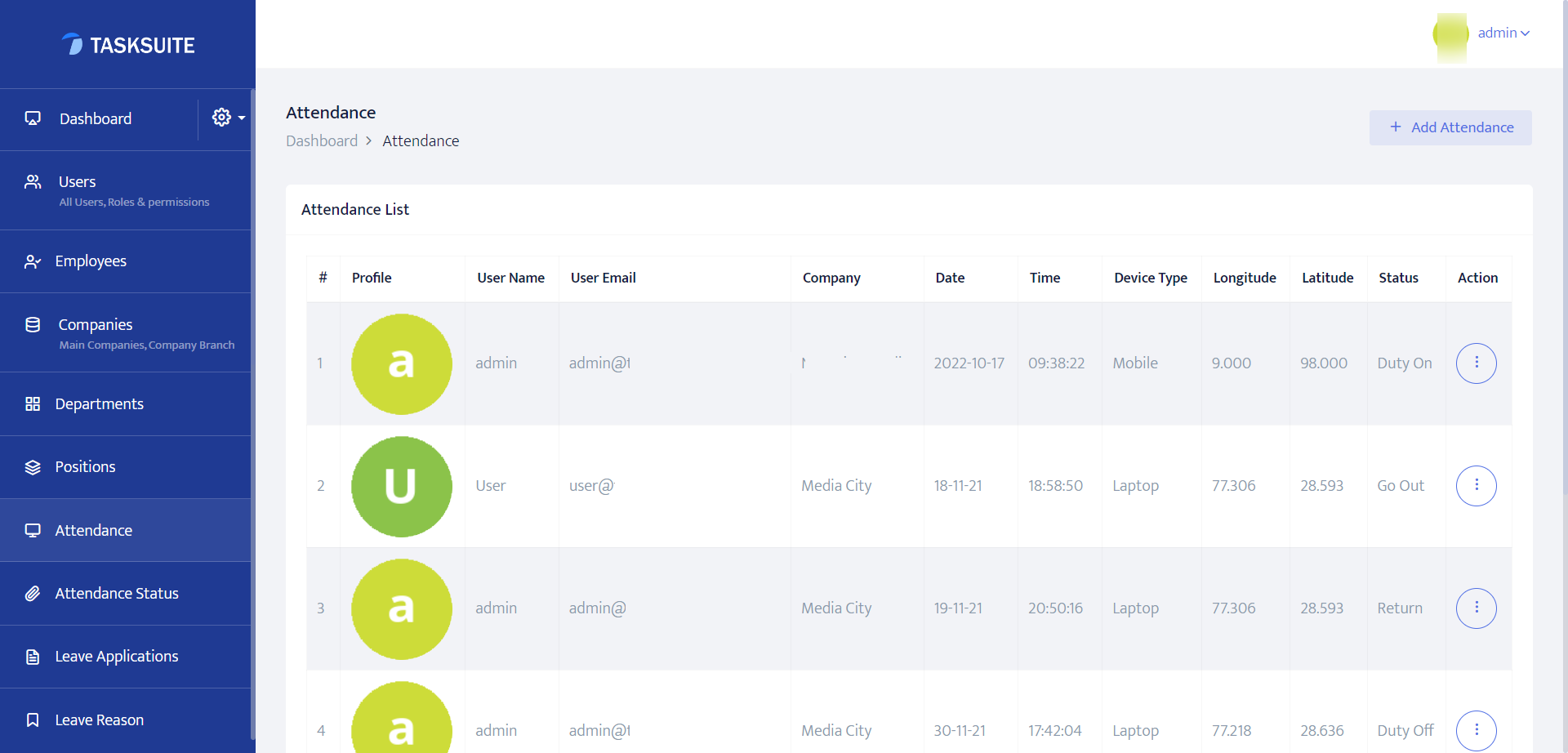Click the green 'U' profile avatar
The height and width of the screenshot is (753, 1568).
point(401,486)
